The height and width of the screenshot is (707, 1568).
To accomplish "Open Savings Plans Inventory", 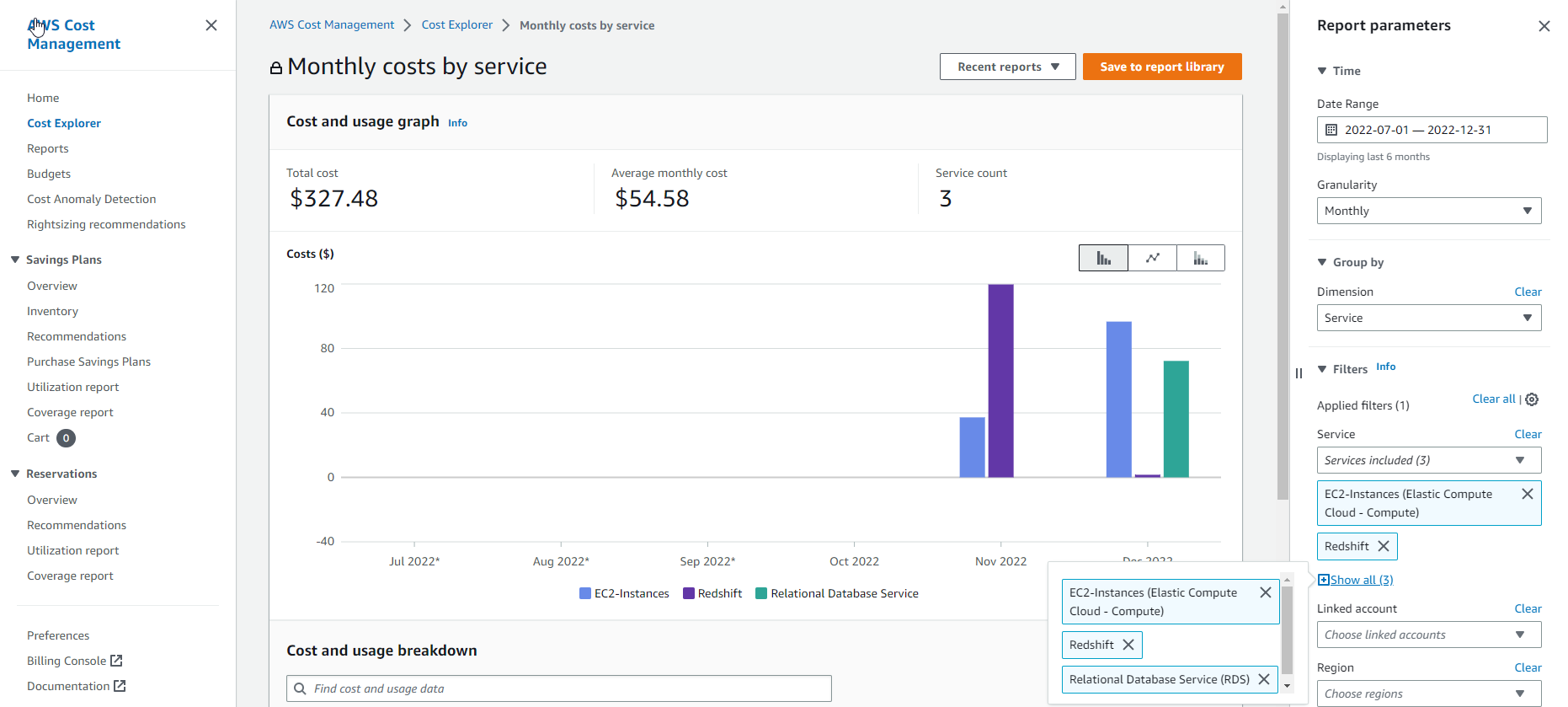I will pos(52,311).
